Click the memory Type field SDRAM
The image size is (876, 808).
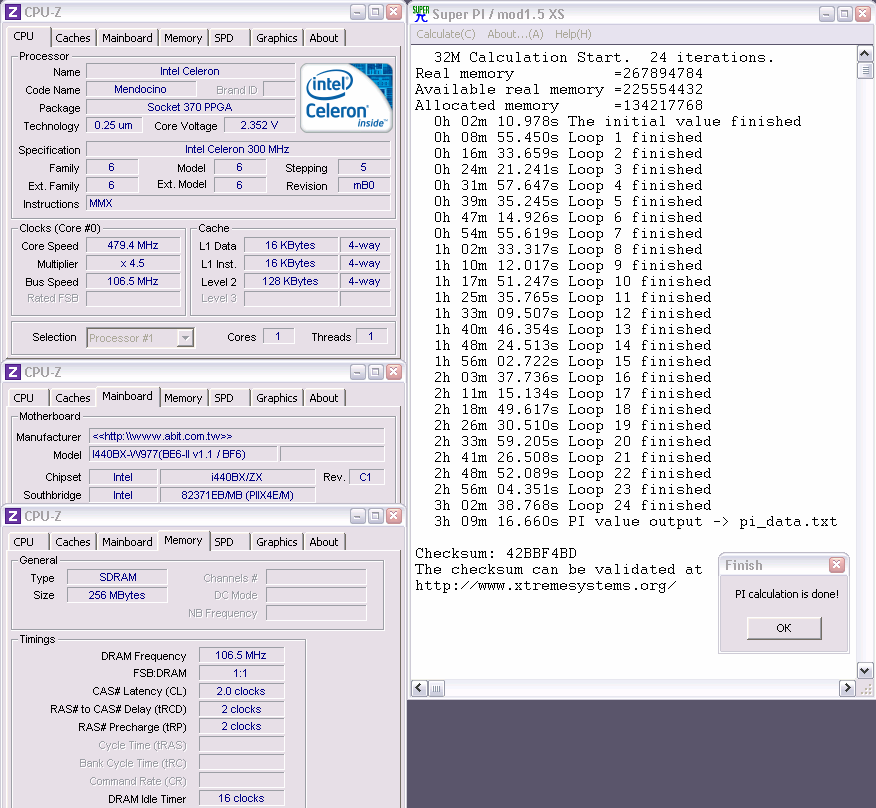click(x=117, y=577)
